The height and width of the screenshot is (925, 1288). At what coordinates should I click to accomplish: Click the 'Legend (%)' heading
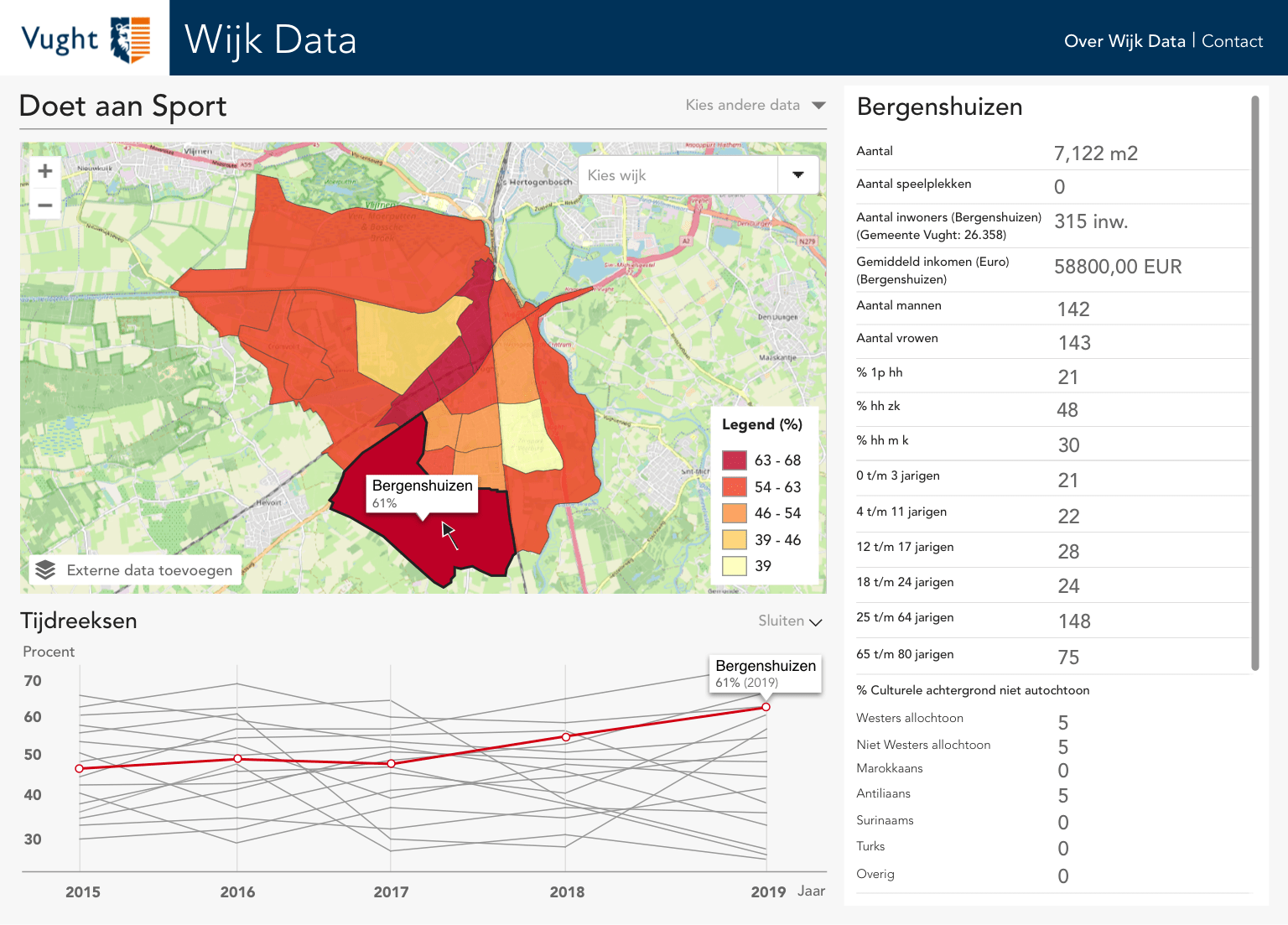click(x=762, y=424)
